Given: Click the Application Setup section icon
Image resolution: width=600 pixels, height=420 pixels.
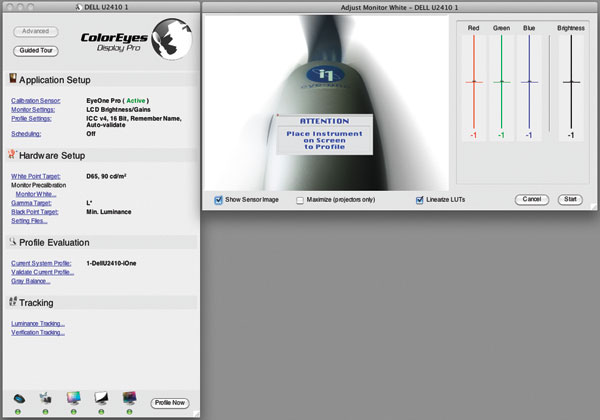Looking at the screenshot, I should click(13, 78).
